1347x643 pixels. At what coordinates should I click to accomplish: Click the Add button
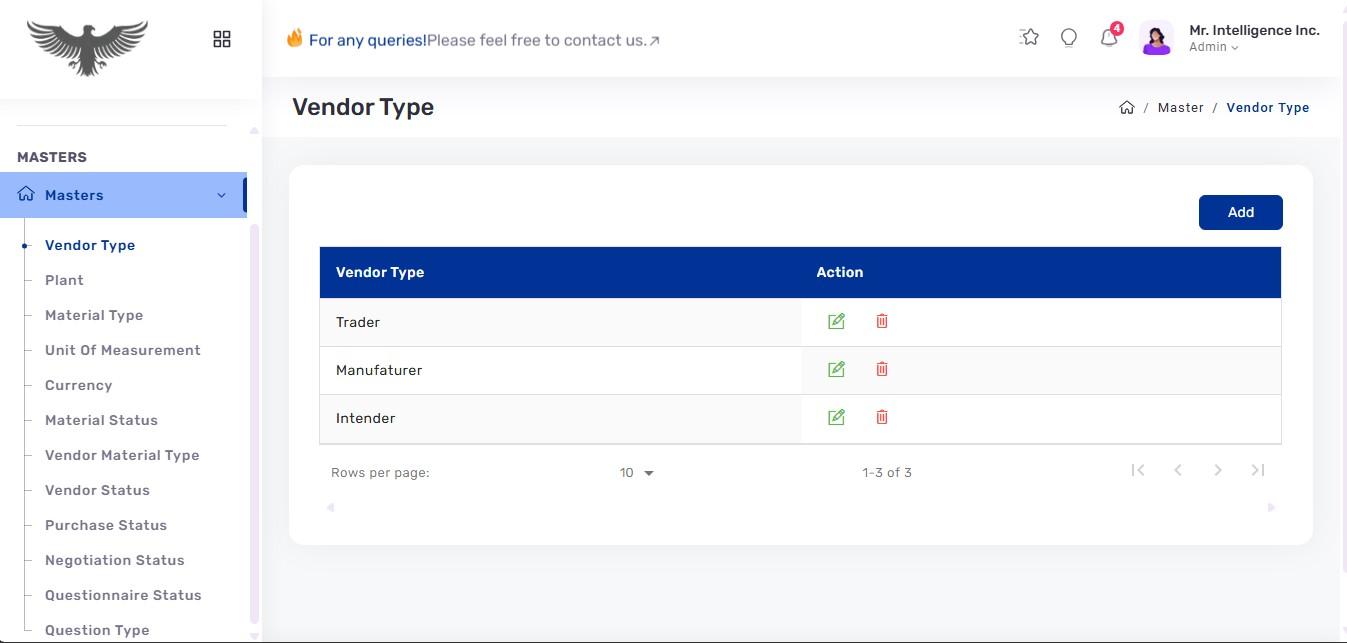click(1240, 212)
